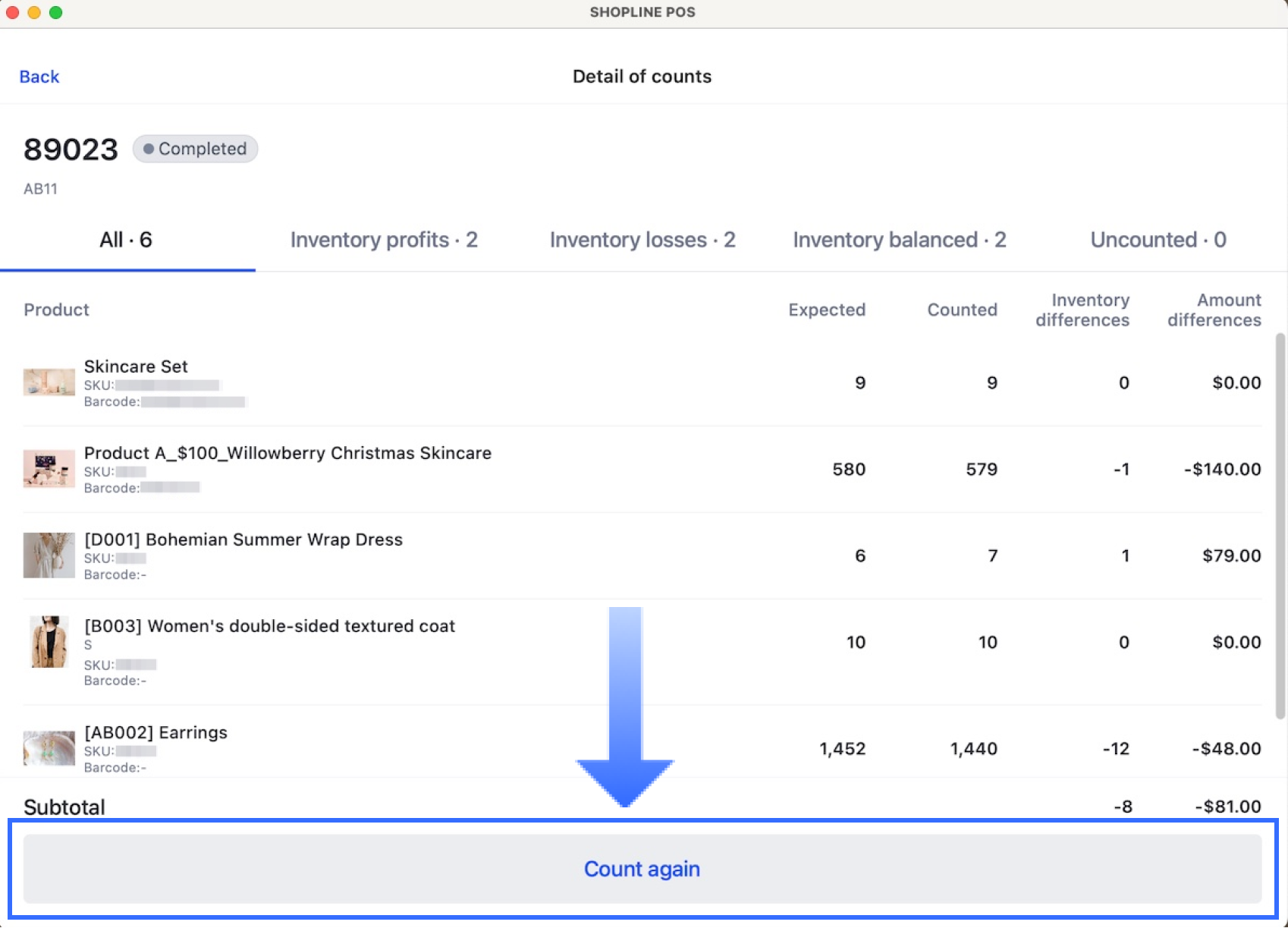Screen dimensions: 1288x928
Task: Click the Expected column header
Action: 826,310
